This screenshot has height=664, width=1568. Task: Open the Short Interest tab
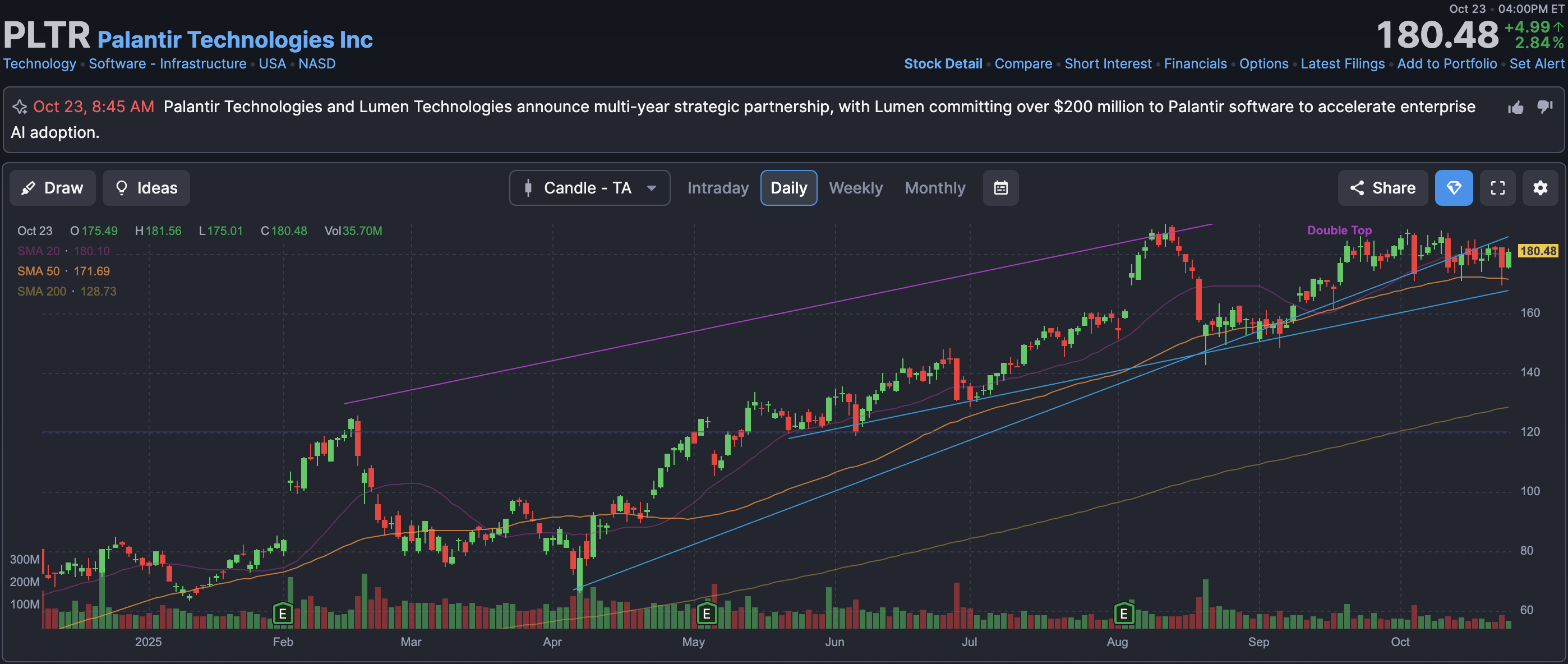[1107, 64]
